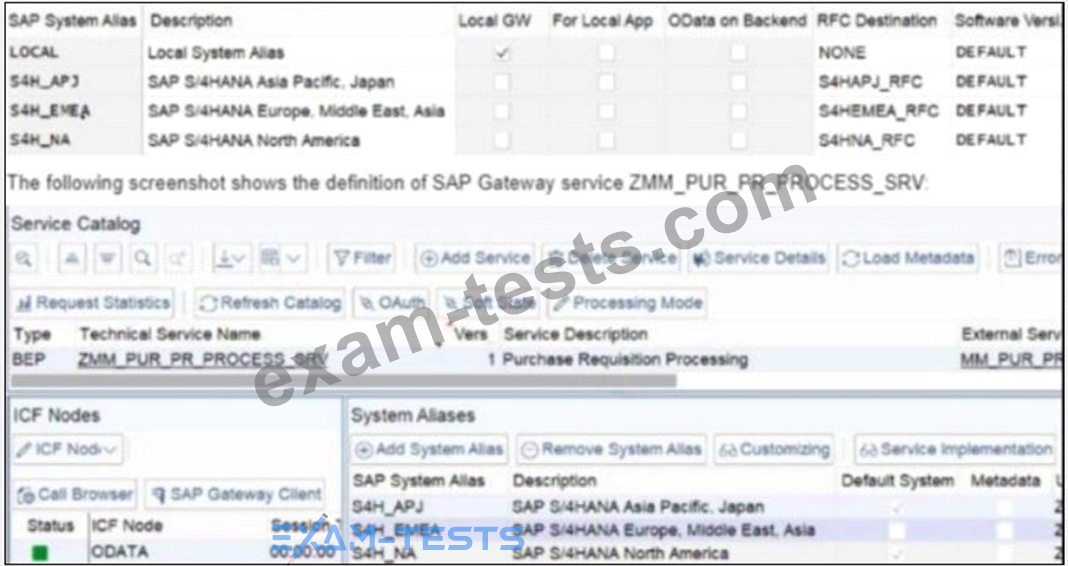Open Service Implementation
The width and height of the screenshot is (1068, 566).
pos(956,450)
